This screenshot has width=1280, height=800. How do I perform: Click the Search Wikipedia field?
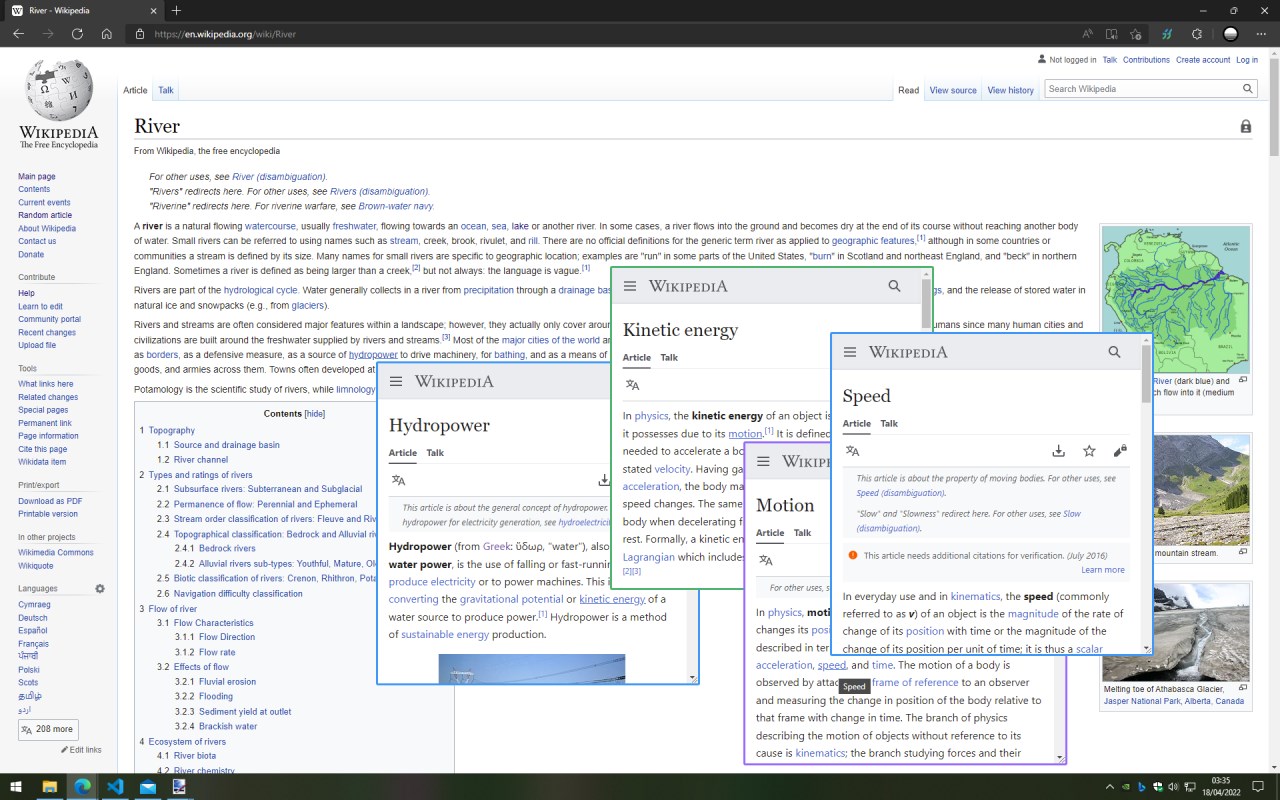click(x=1141, y=89)
